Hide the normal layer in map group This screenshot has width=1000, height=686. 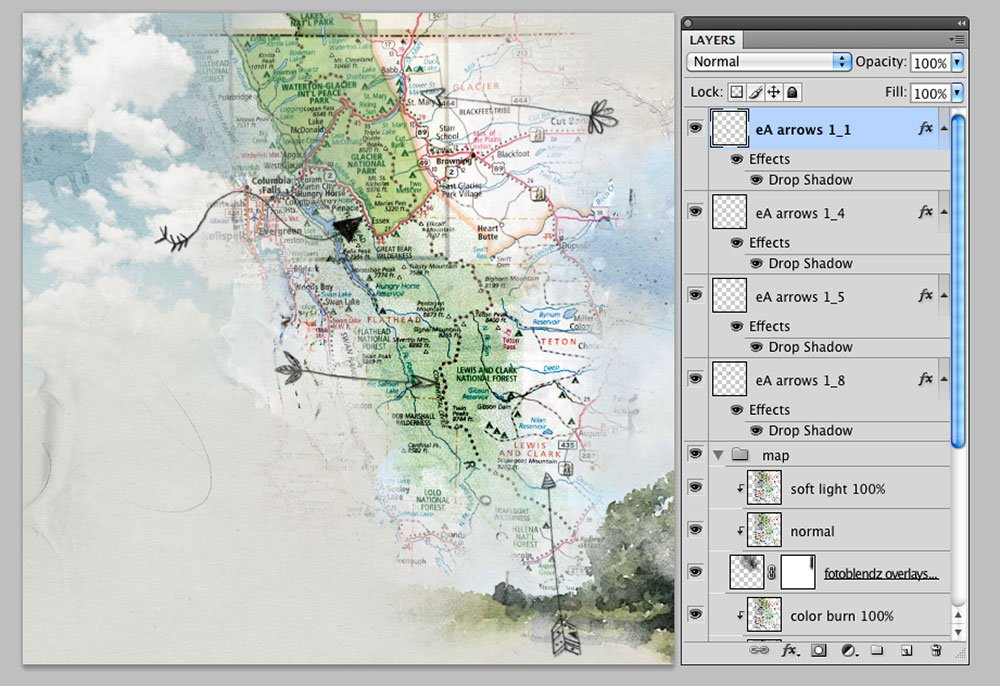(695, 529)
